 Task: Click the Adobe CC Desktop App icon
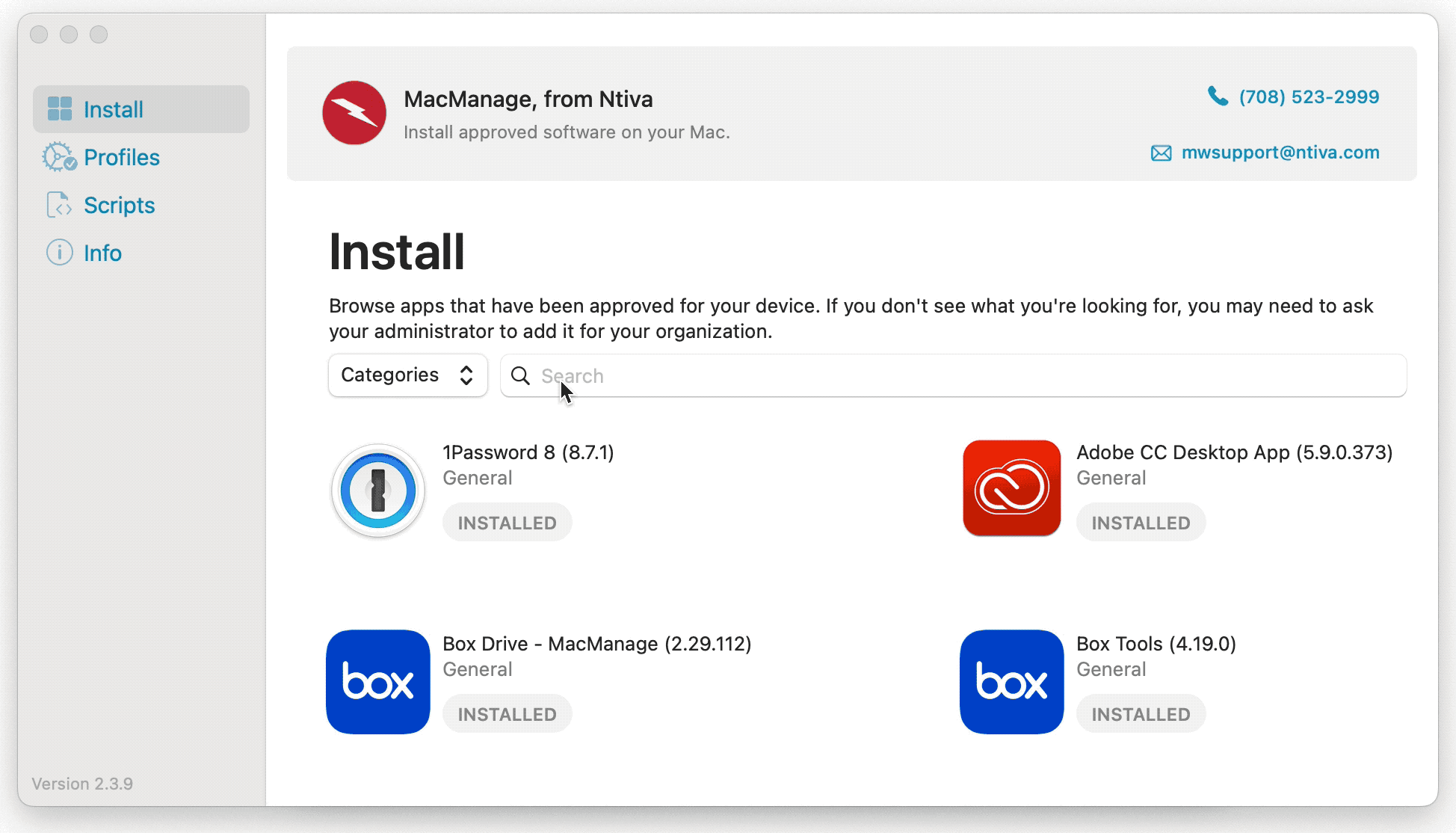(x=1012, y=488)
